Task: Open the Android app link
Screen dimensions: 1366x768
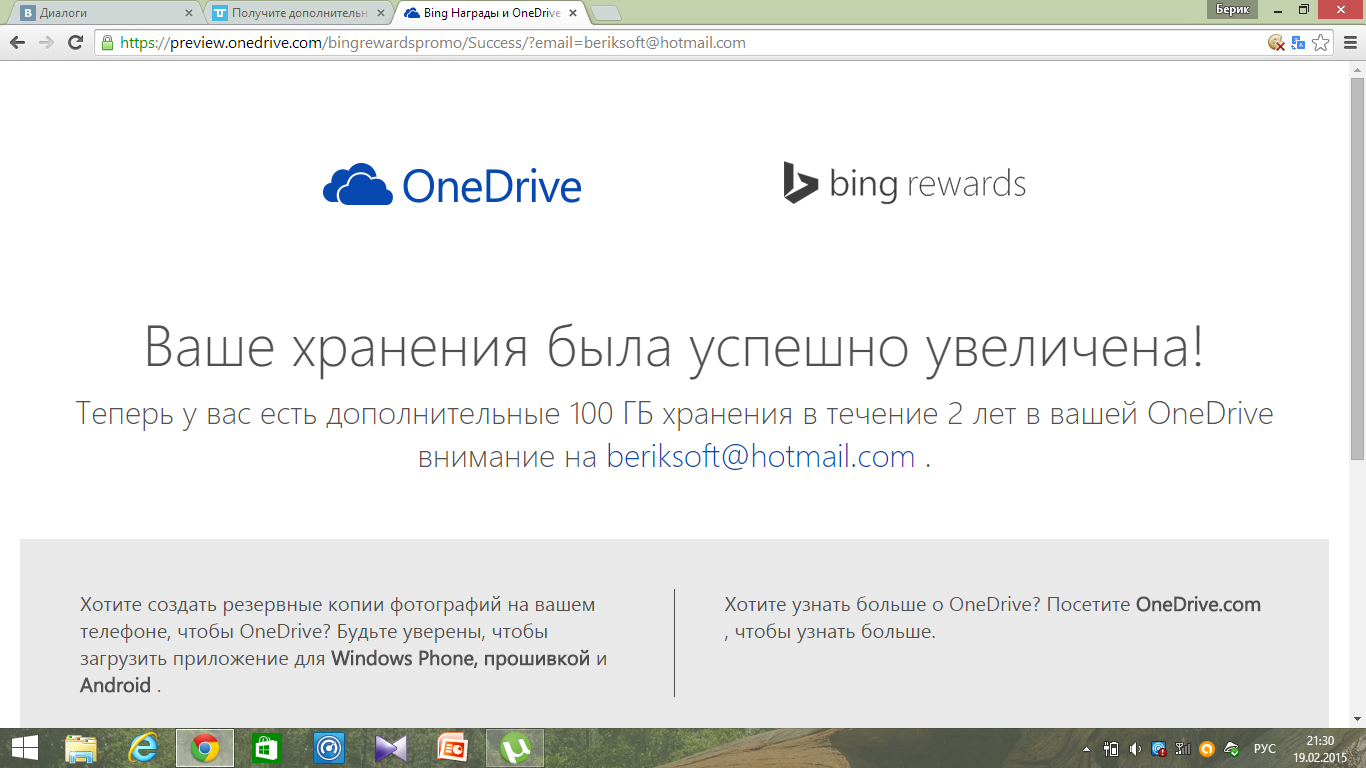Action: pyautogui.click(x=115, y=685)
